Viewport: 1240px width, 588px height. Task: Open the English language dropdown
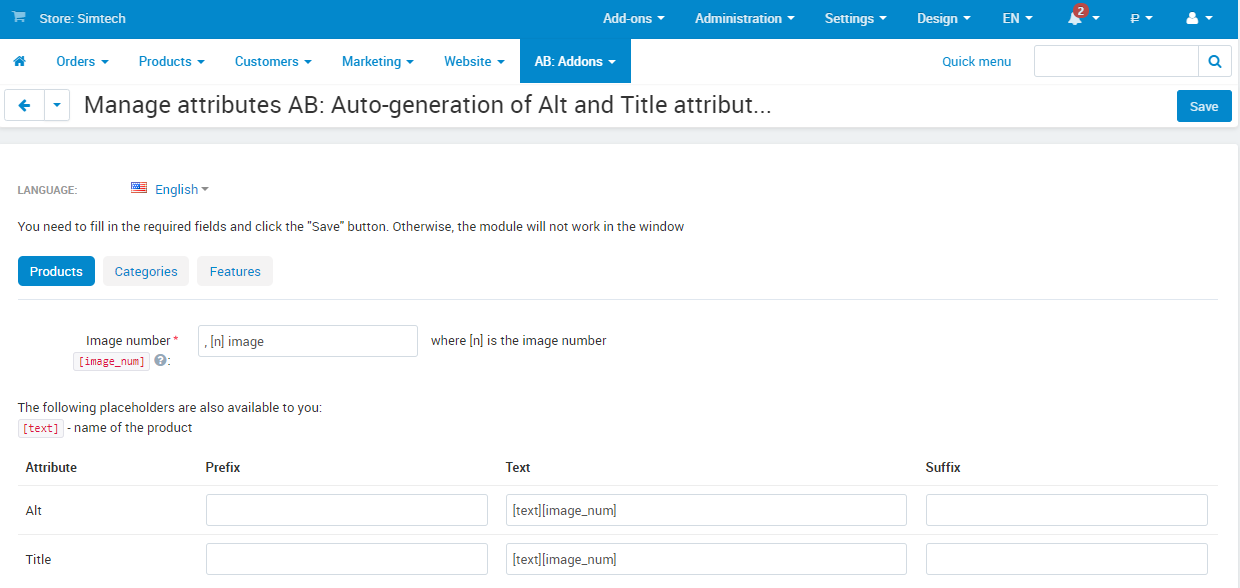point(180,189)
